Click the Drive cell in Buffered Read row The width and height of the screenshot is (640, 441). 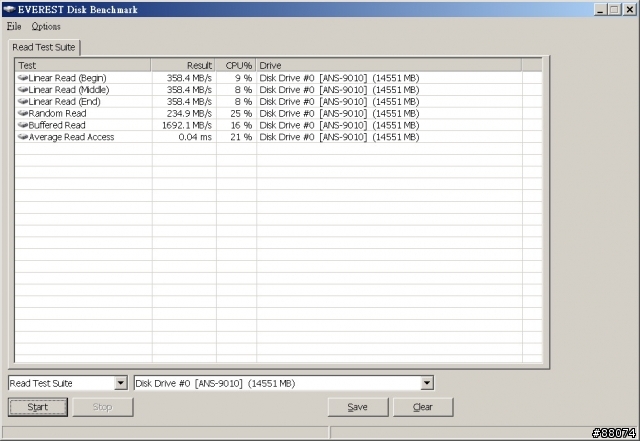point(339,125)
